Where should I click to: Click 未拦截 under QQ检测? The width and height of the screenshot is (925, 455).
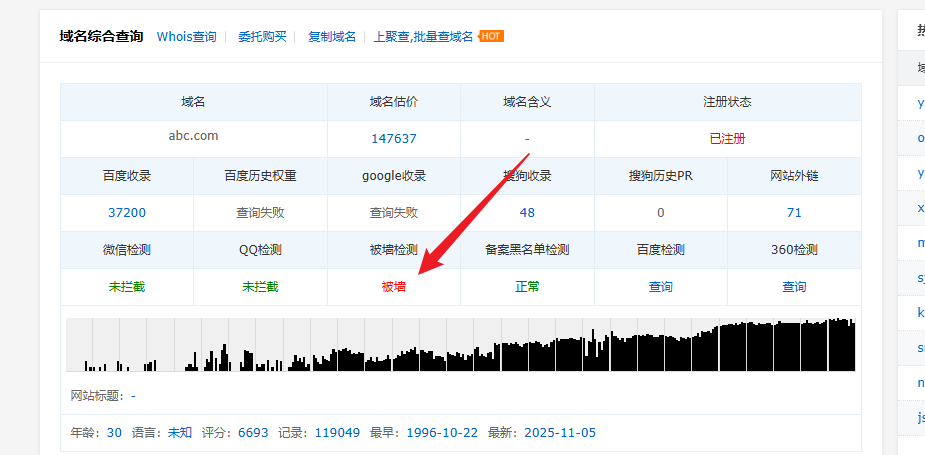[260, 287]
